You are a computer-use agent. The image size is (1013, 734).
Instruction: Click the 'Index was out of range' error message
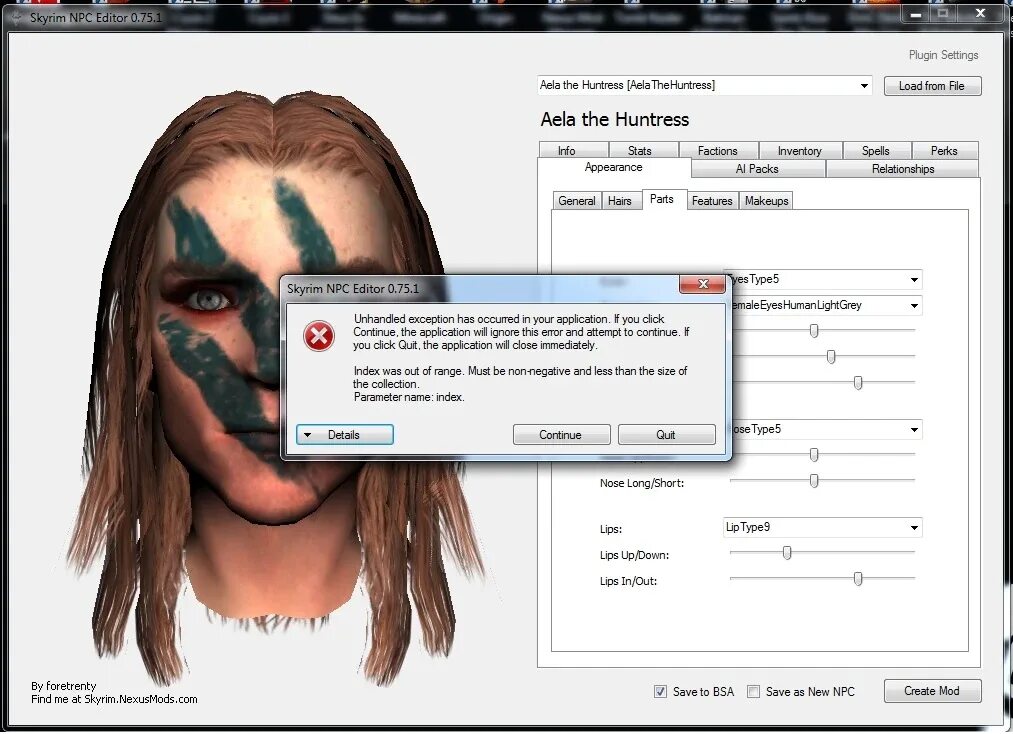[x=520, y=384]
